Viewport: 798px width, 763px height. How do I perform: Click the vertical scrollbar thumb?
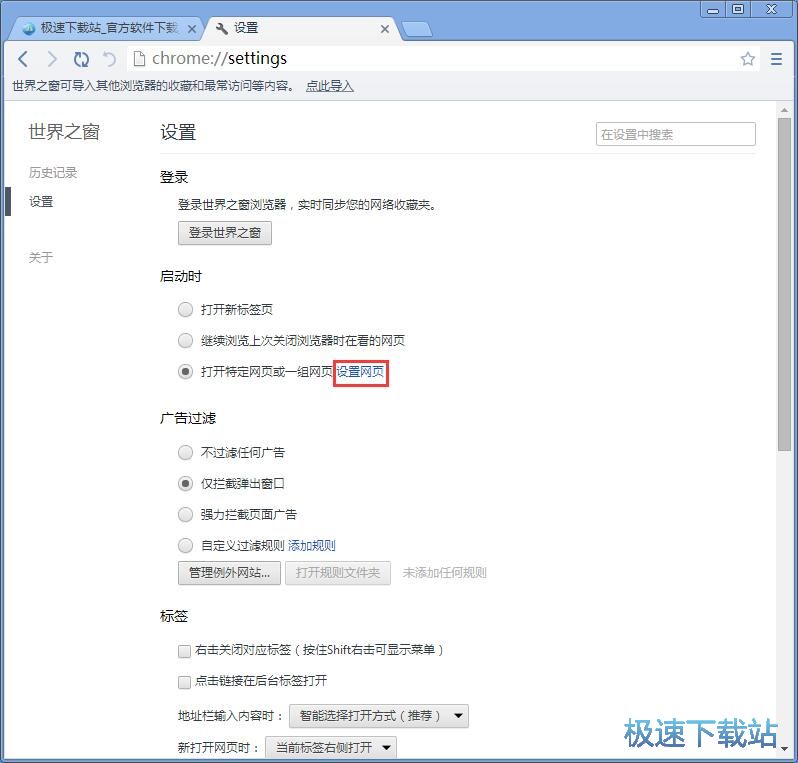784,284
